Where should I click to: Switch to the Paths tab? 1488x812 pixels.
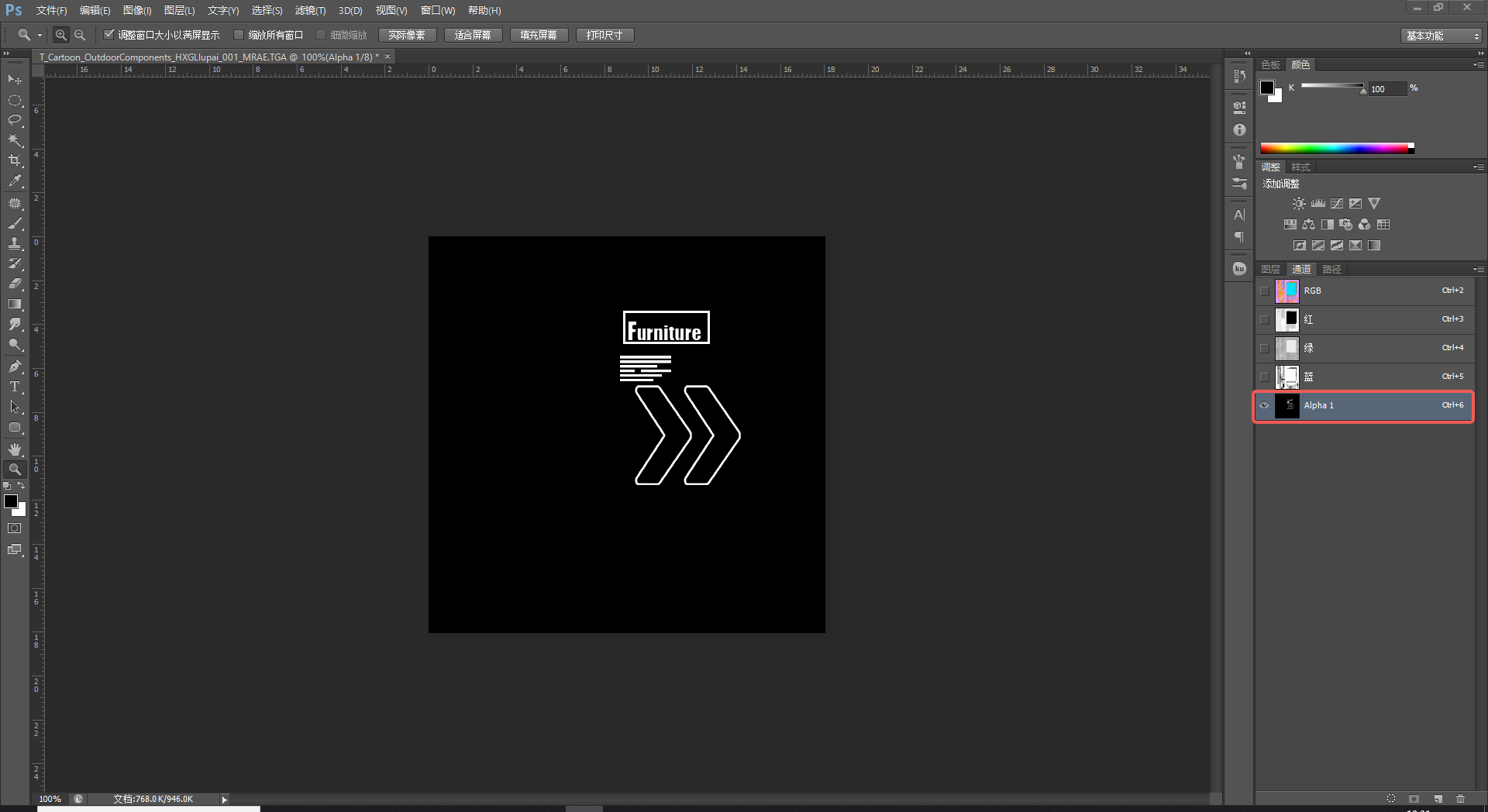point(1331,270)
